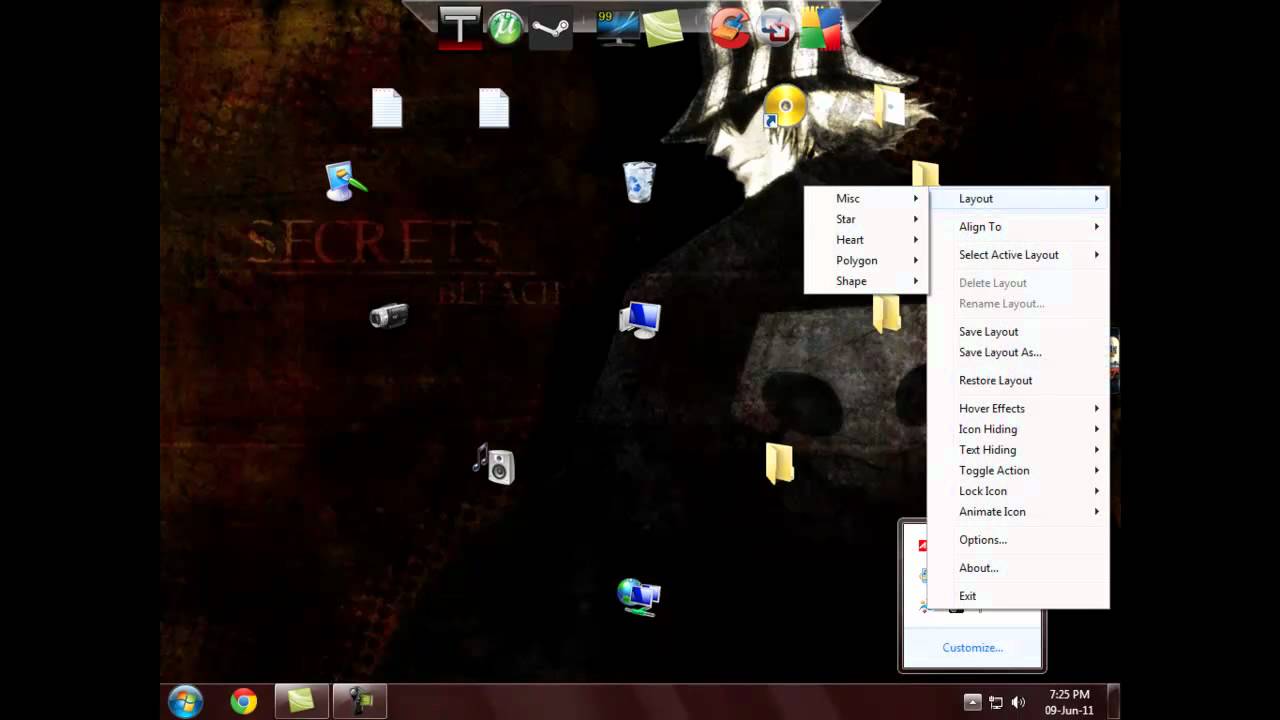
Task: Toggle the show hidden icons arrow
Action: (972, 702)
